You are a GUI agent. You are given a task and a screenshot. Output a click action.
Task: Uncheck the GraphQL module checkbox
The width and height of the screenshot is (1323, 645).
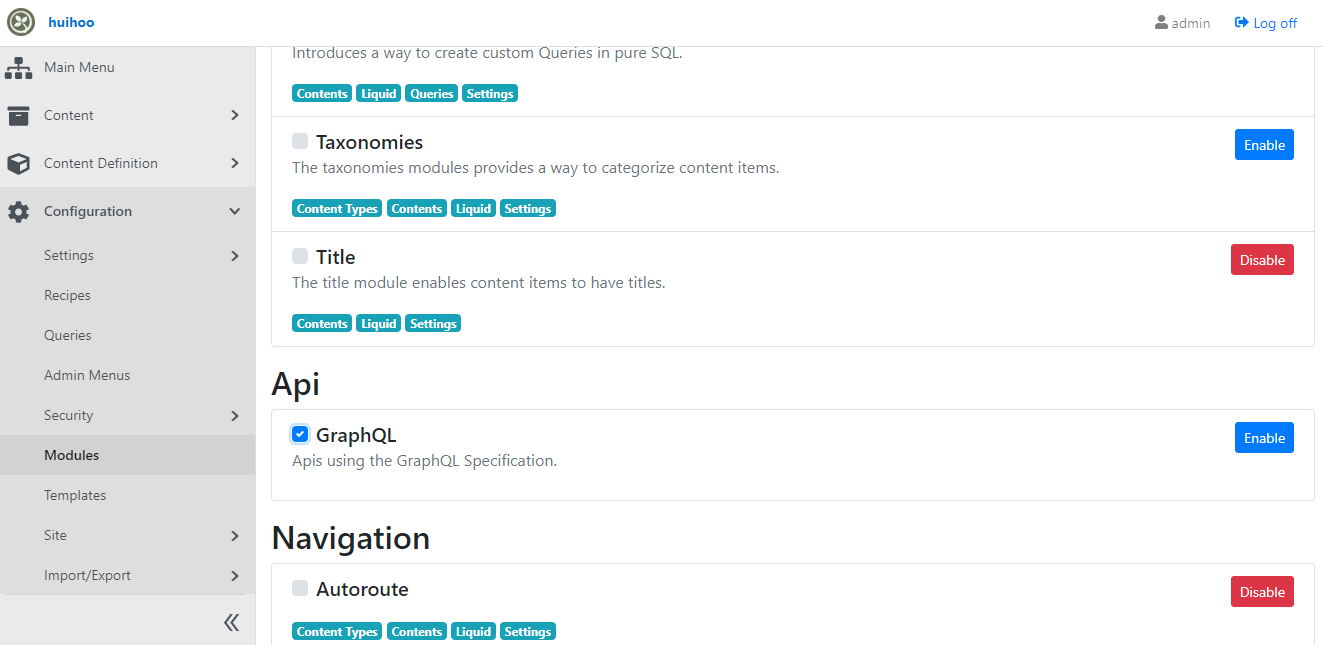[300, 434]
